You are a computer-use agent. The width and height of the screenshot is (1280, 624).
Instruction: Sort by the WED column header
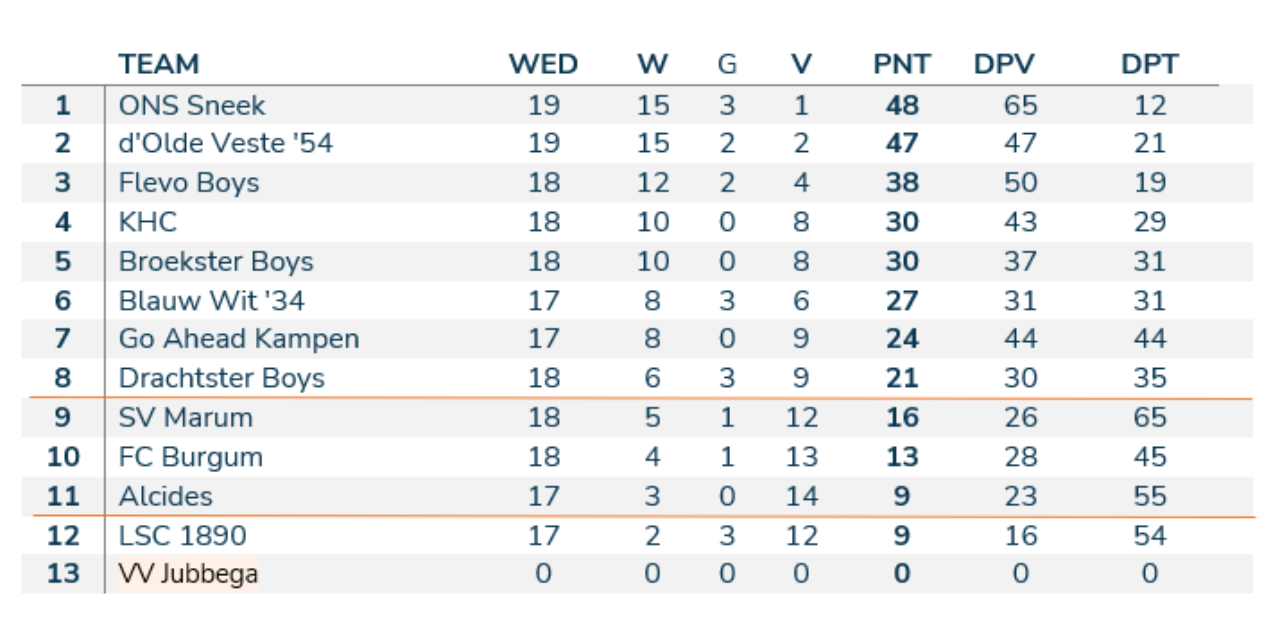(x=543, y=65)
